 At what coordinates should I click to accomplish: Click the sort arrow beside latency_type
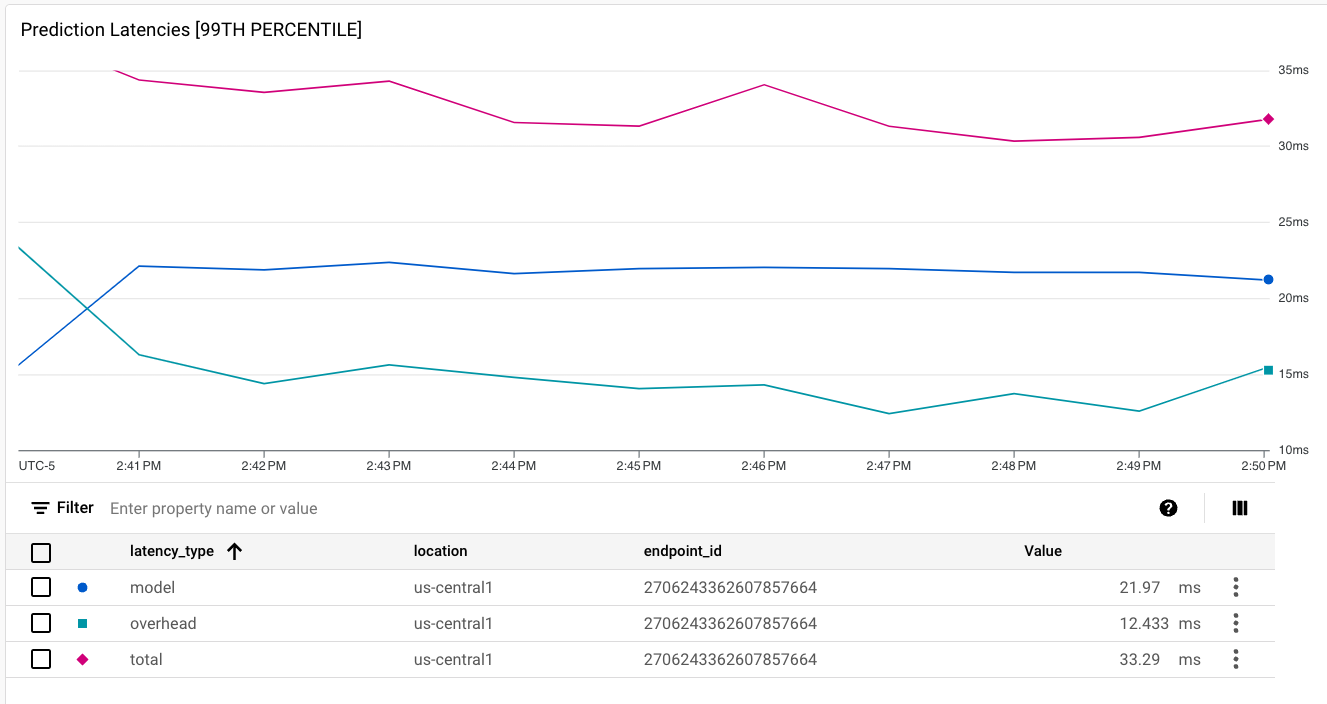(x=234, y=551)
